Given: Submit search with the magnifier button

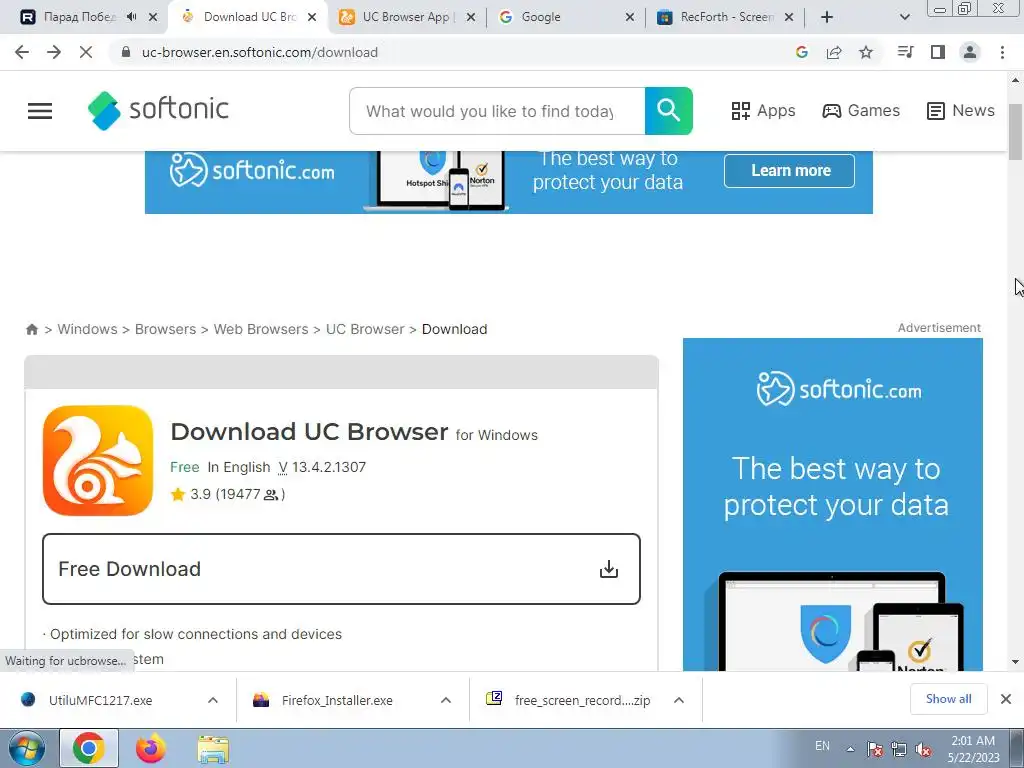Looking at the screenshot, I should tap(669, 111).
